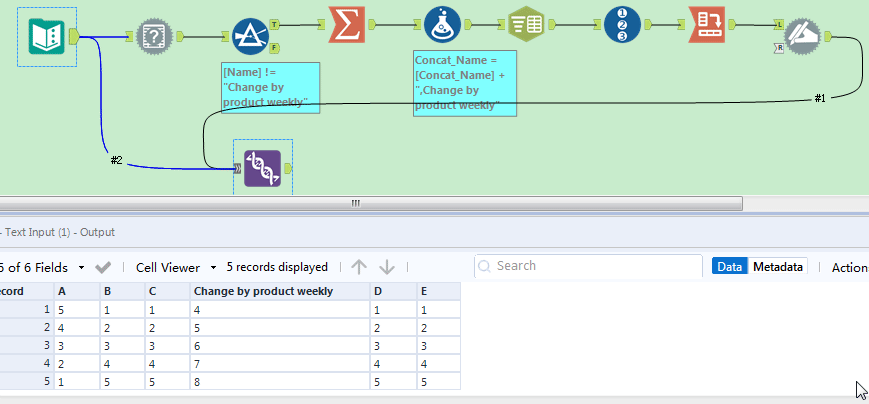Select the Dynamic Select tool with question mark
Image resolution: width=869 pixels, height=404 pixels.
click(155, 37)
